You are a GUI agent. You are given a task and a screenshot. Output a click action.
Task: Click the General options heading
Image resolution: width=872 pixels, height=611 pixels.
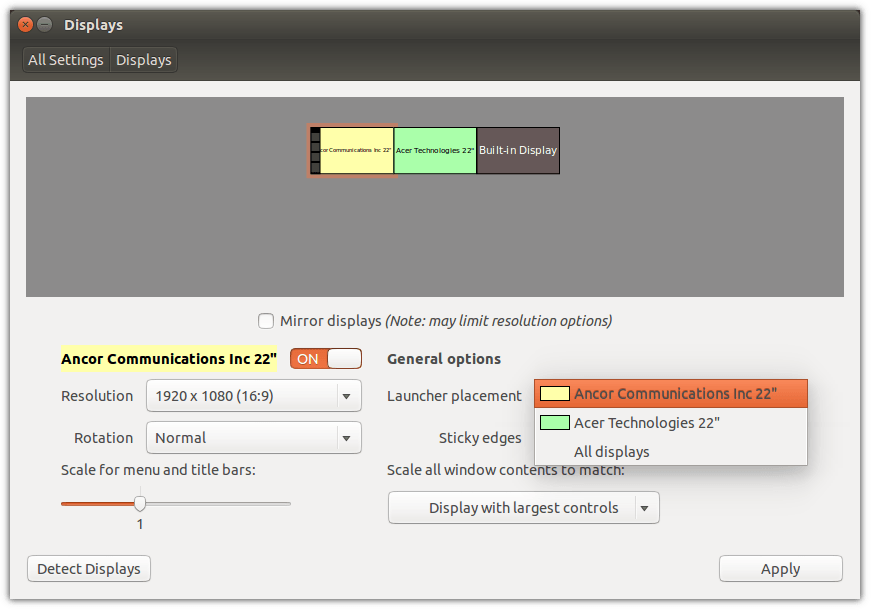point(444,359)
